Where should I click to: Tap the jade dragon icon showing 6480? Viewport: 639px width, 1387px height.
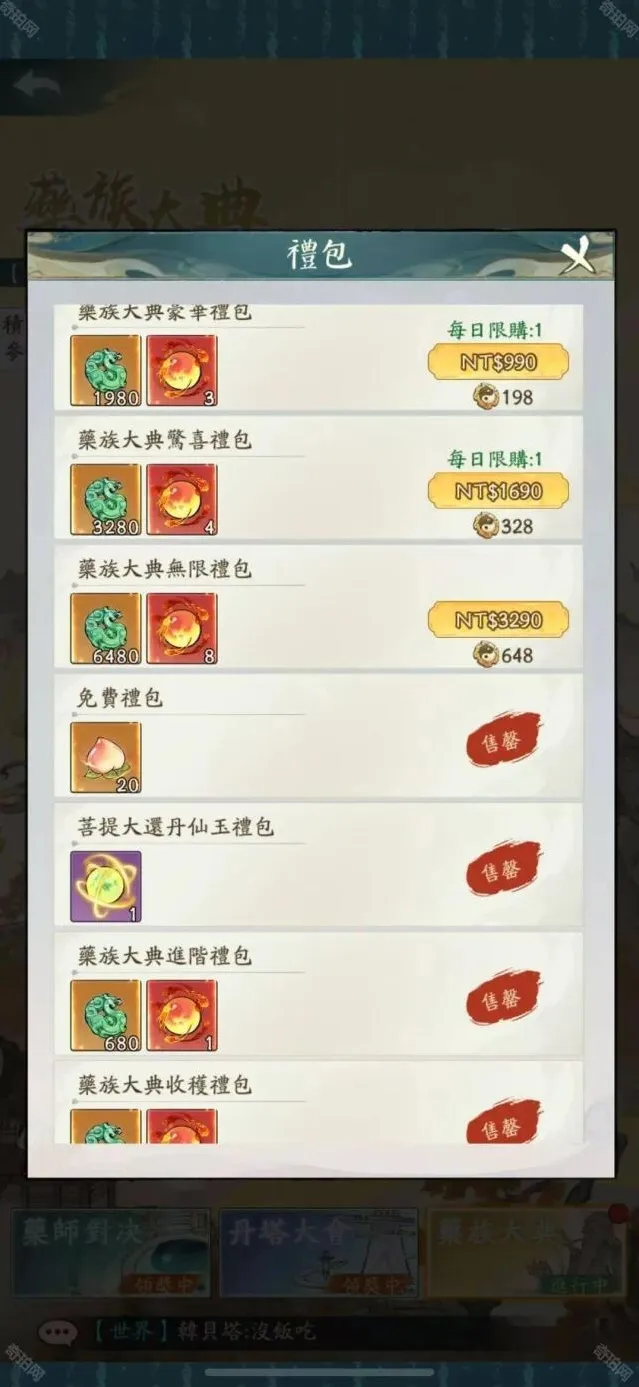coord(106,628)
